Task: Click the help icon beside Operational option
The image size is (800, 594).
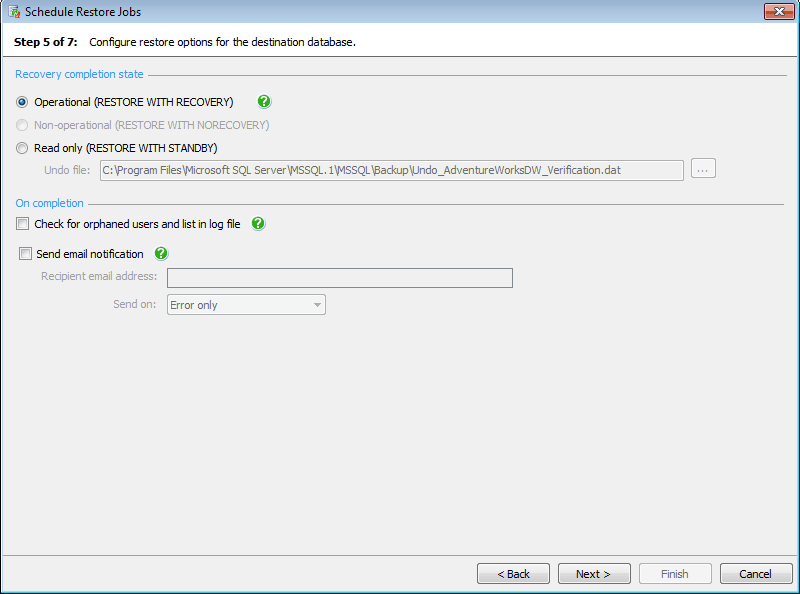Action: 264,102
